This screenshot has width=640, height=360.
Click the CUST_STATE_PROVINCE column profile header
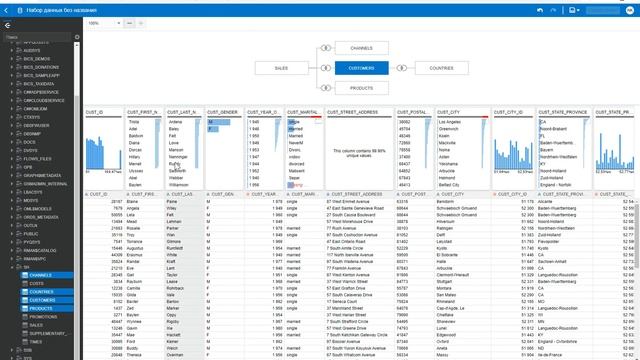pyautogui.click(x=563, y=112)
